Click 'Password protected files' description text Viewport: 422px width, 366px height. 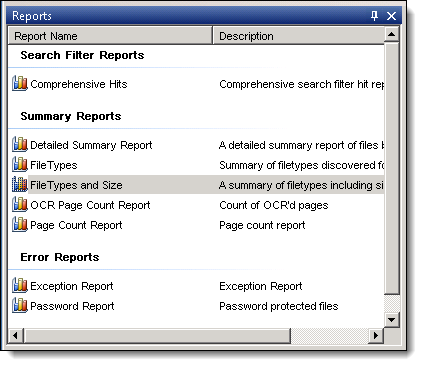(279, 306)
